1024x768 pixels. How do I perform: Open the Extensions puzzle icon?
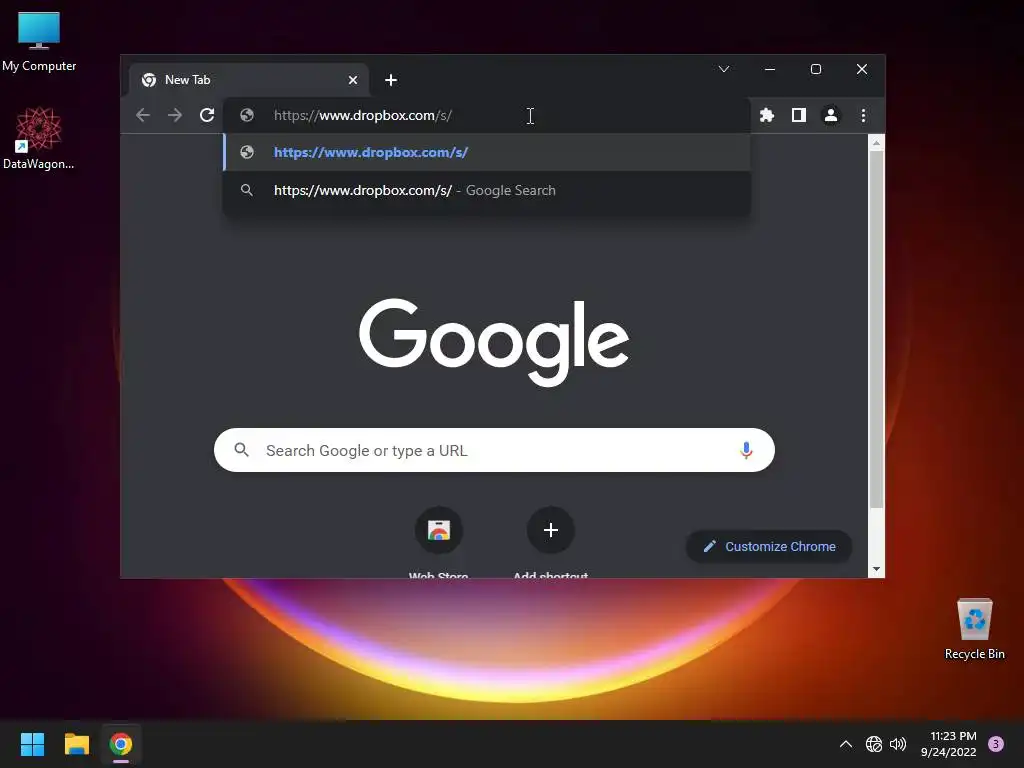click(767, 116)
